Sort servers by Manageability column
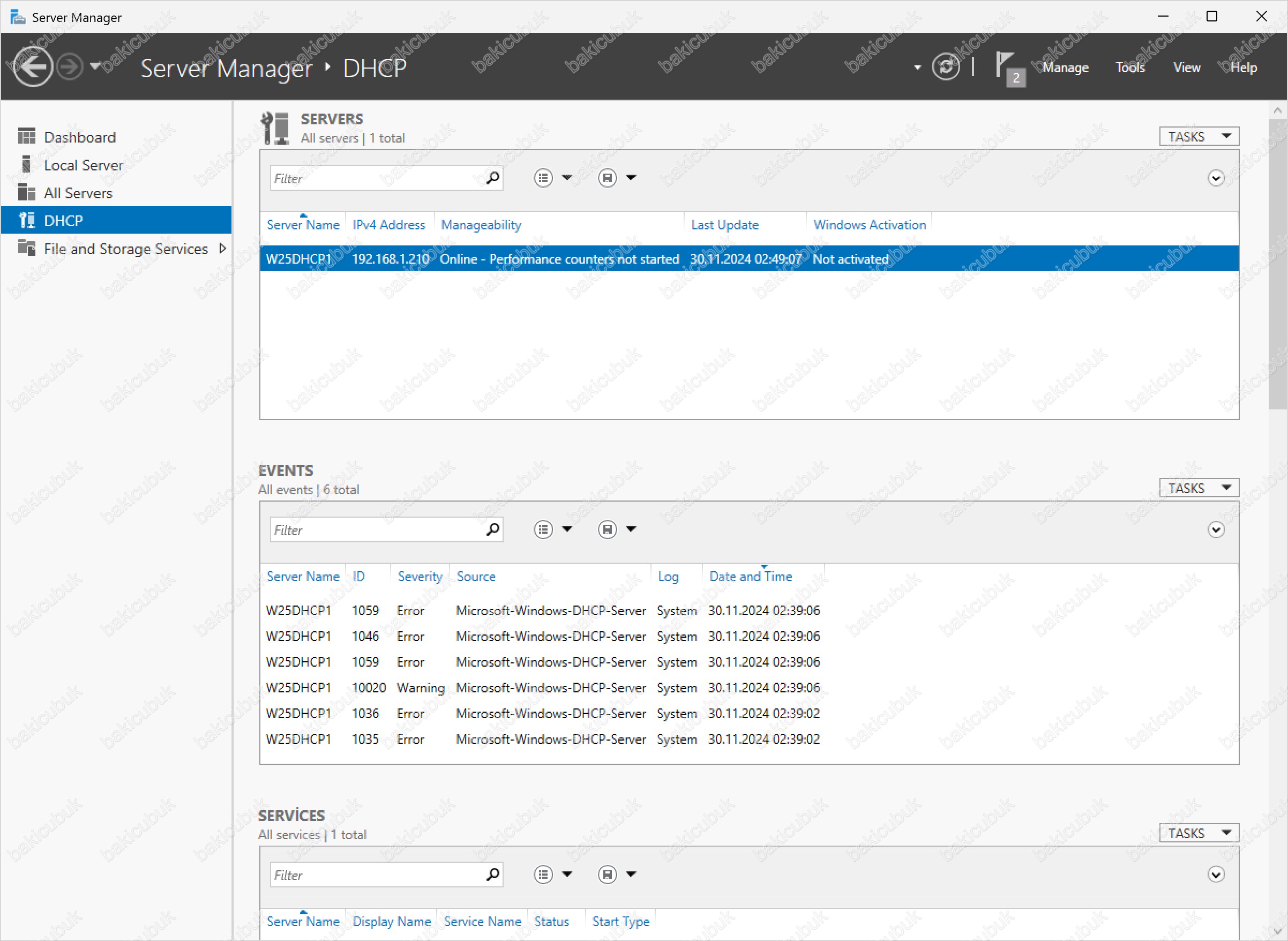 481,225
